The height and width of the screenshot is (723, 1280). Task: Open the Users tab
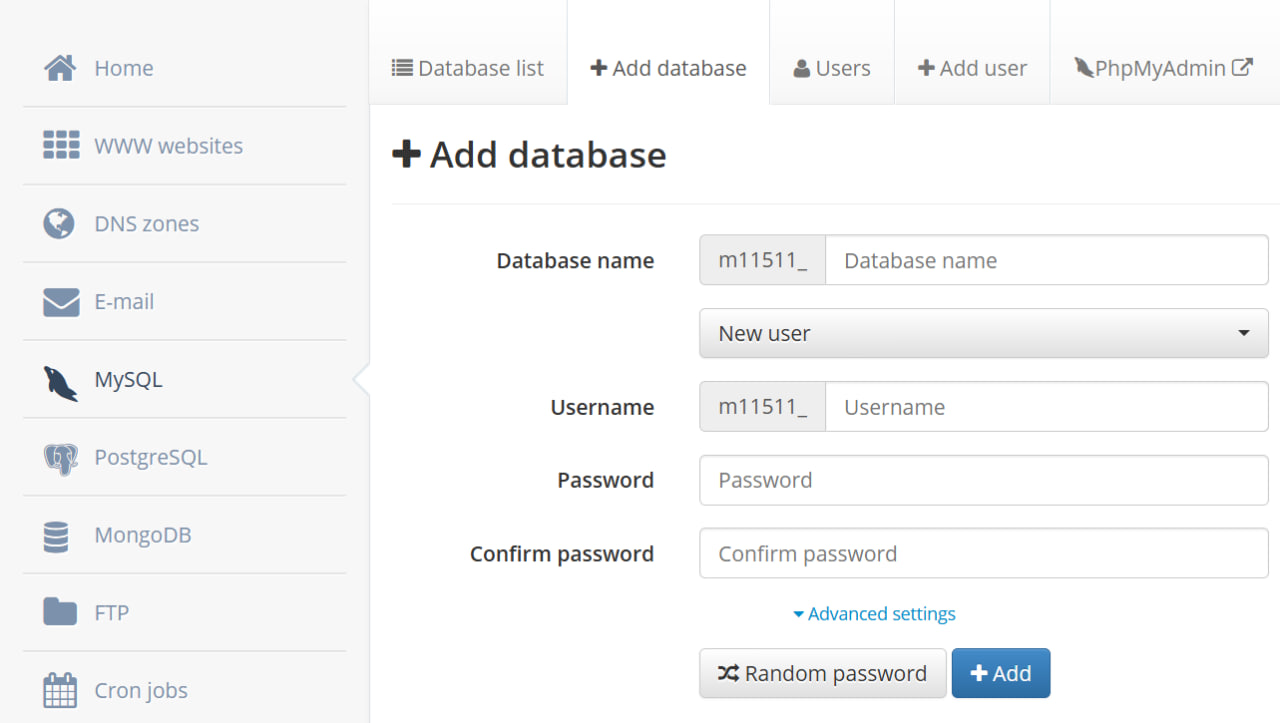(x=831, y=68)
